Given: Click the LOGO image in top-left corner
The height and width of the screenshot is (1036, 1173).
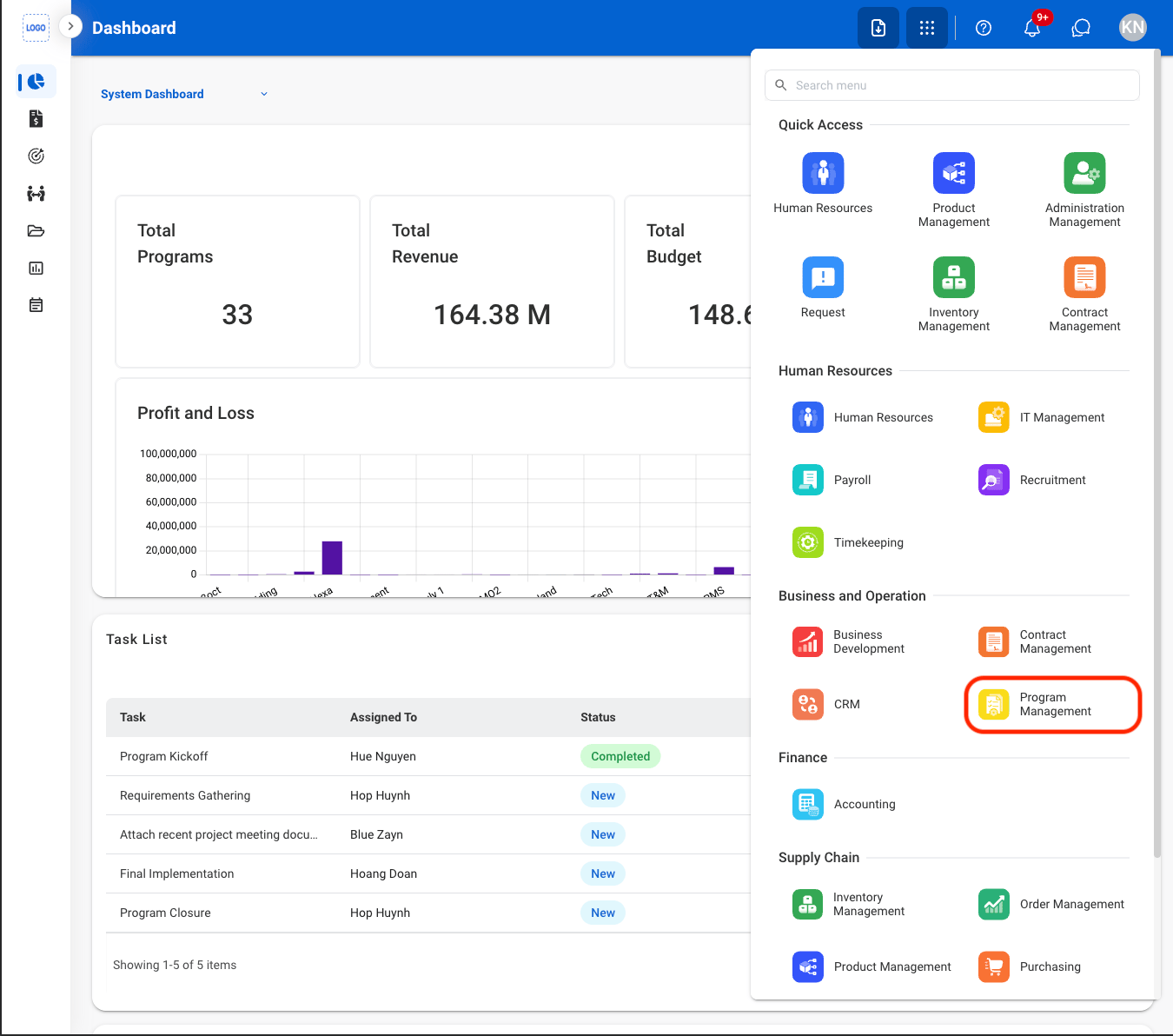Looking at the screenshot, I should point(36,28).
